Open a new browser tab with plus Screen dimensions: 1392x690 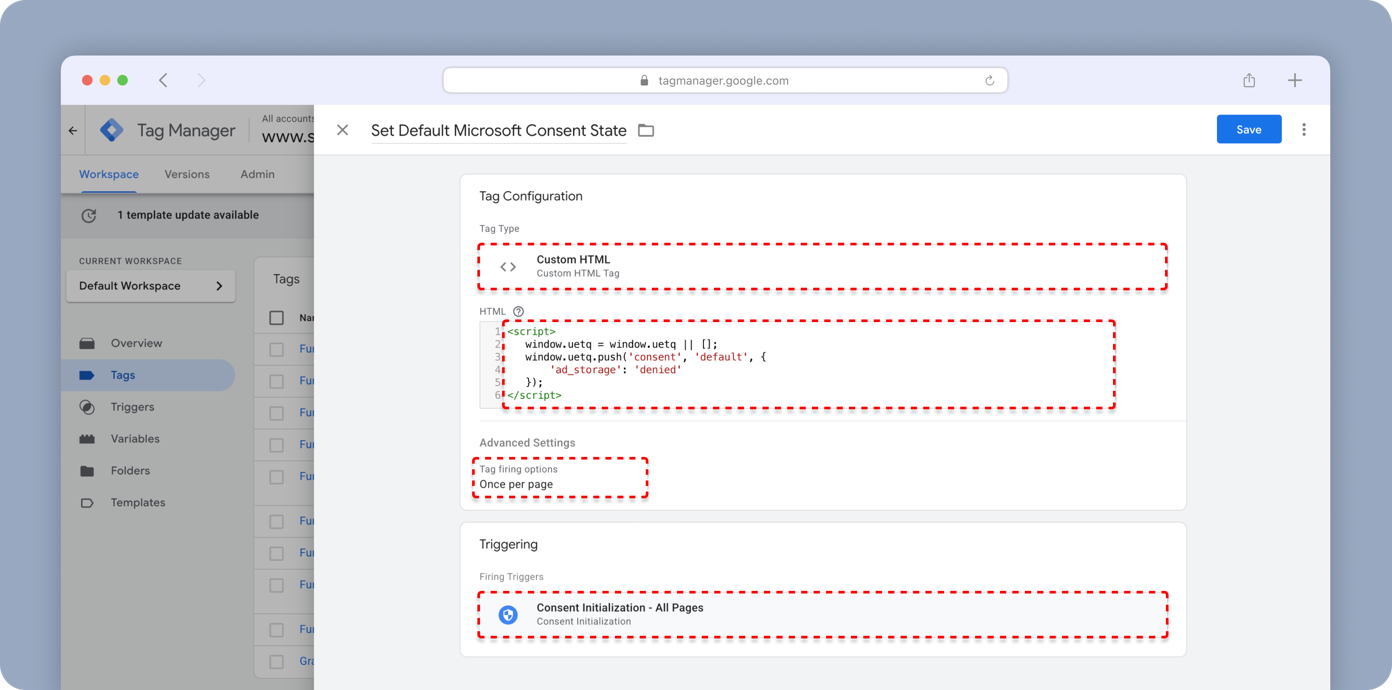1295,80
